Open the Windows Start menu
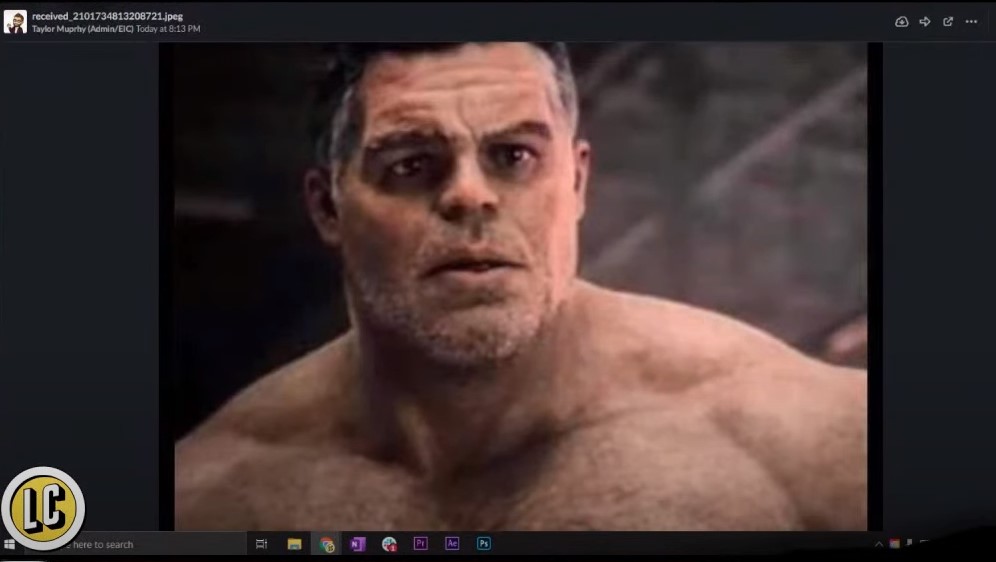 [x=9, y=544]
